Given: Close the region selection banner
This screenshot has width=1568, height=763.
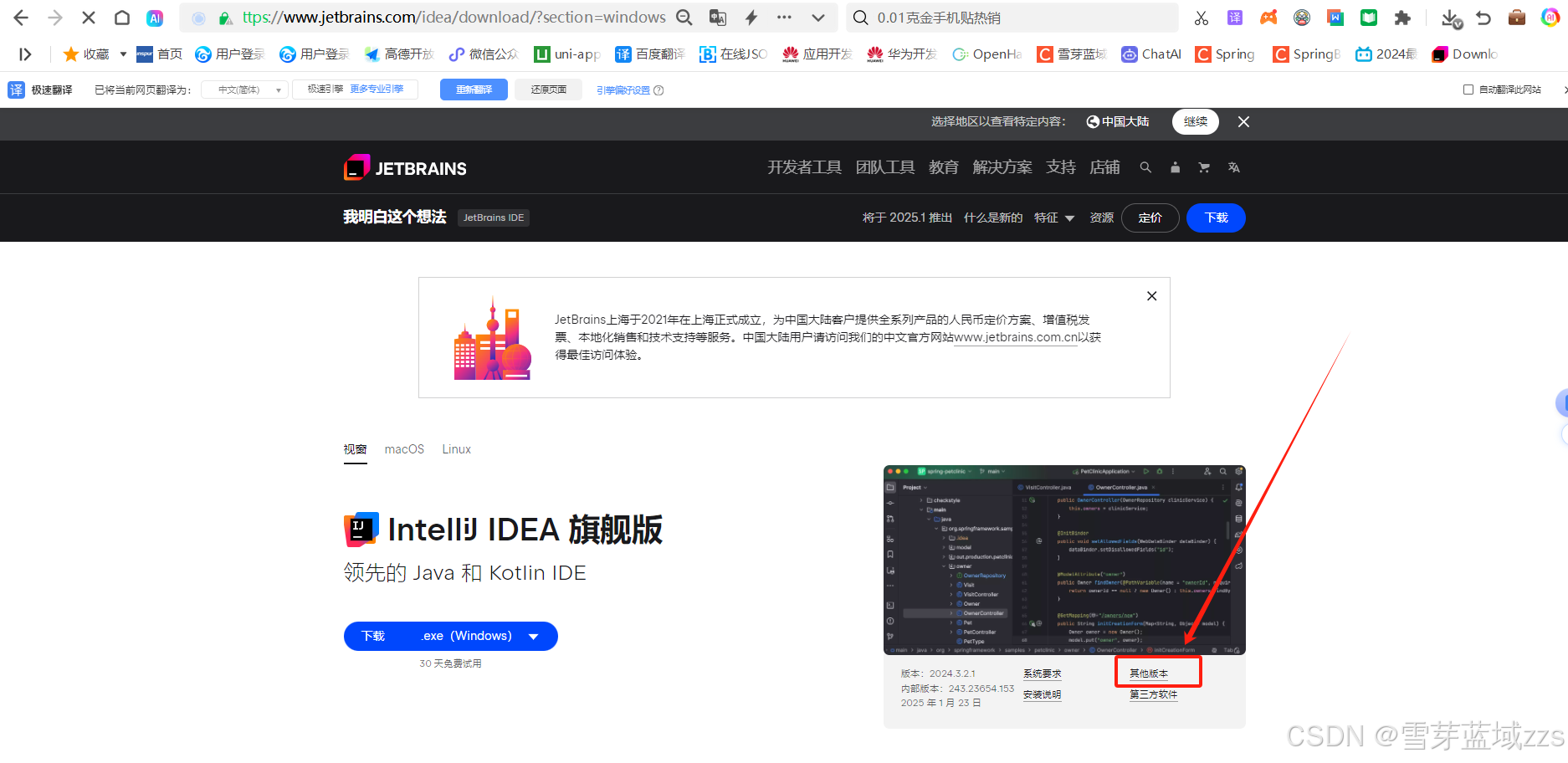Looking at the screenshot, I should [1243, 122].
